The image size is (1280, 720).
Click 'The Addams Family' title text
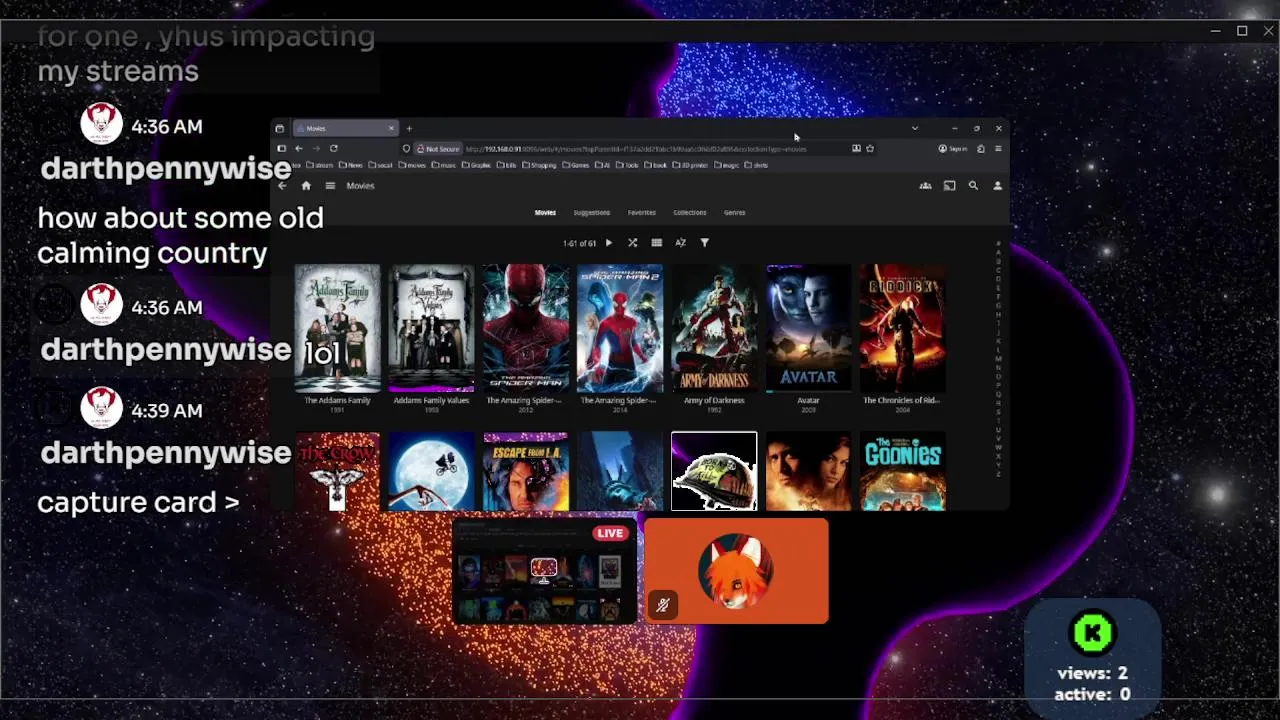[337, 400]
